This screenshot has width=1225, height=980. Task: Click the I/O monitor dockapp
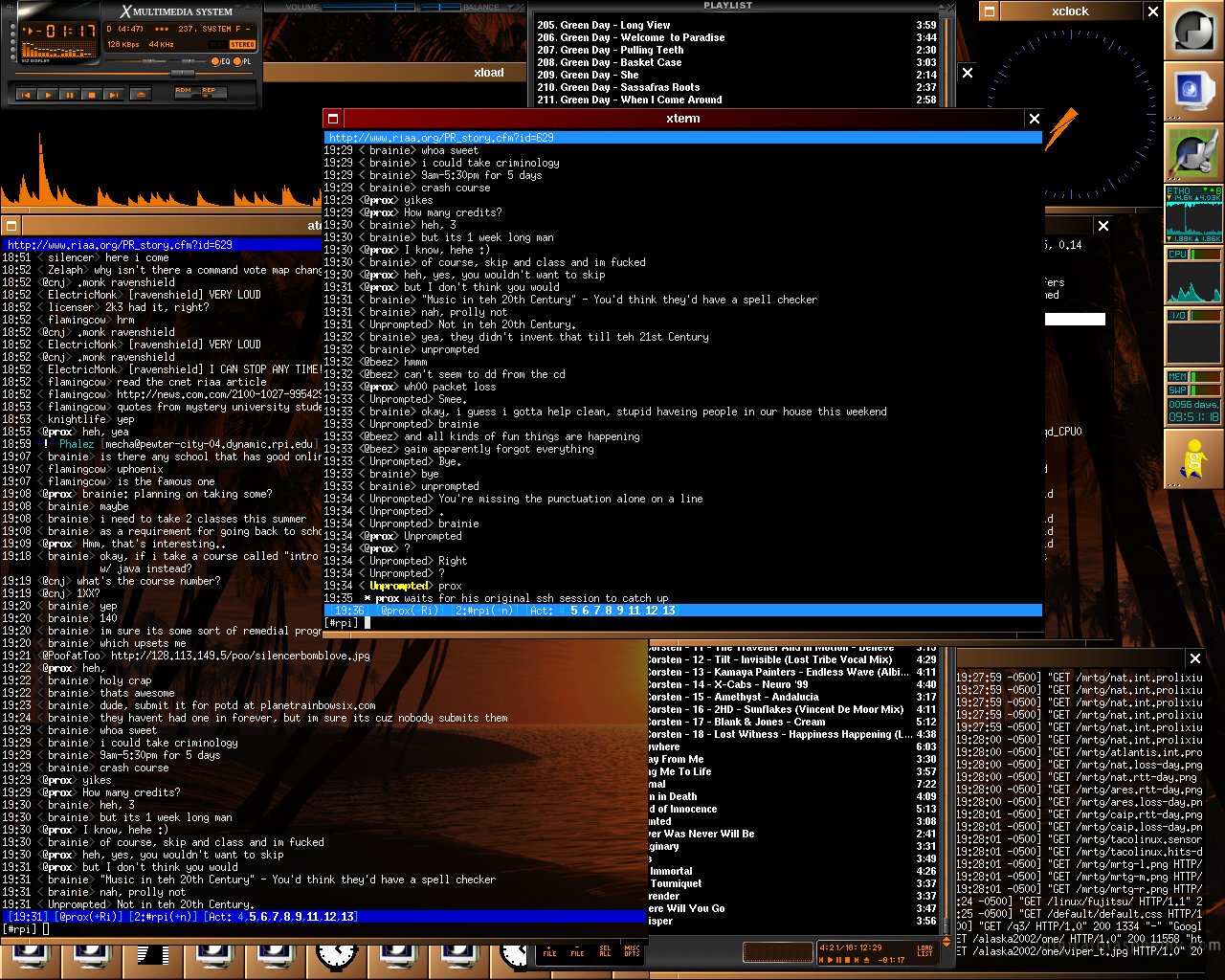point(1193,337)
